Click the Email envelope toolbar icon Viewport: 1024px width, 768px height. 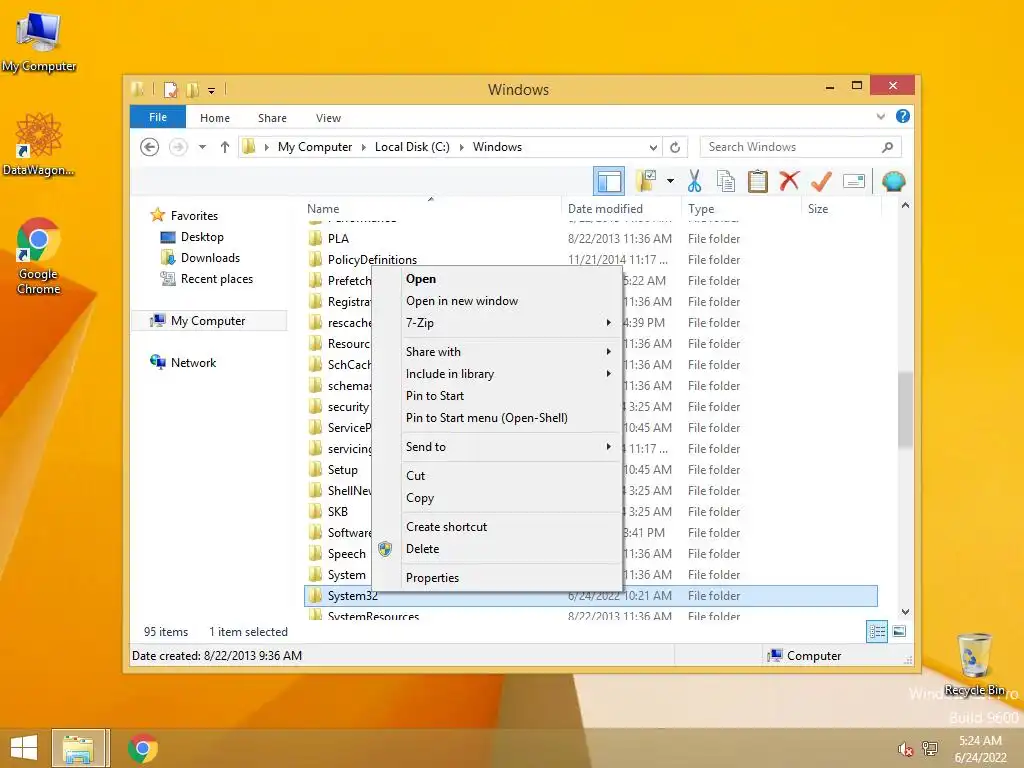click(x=854, y=181)
